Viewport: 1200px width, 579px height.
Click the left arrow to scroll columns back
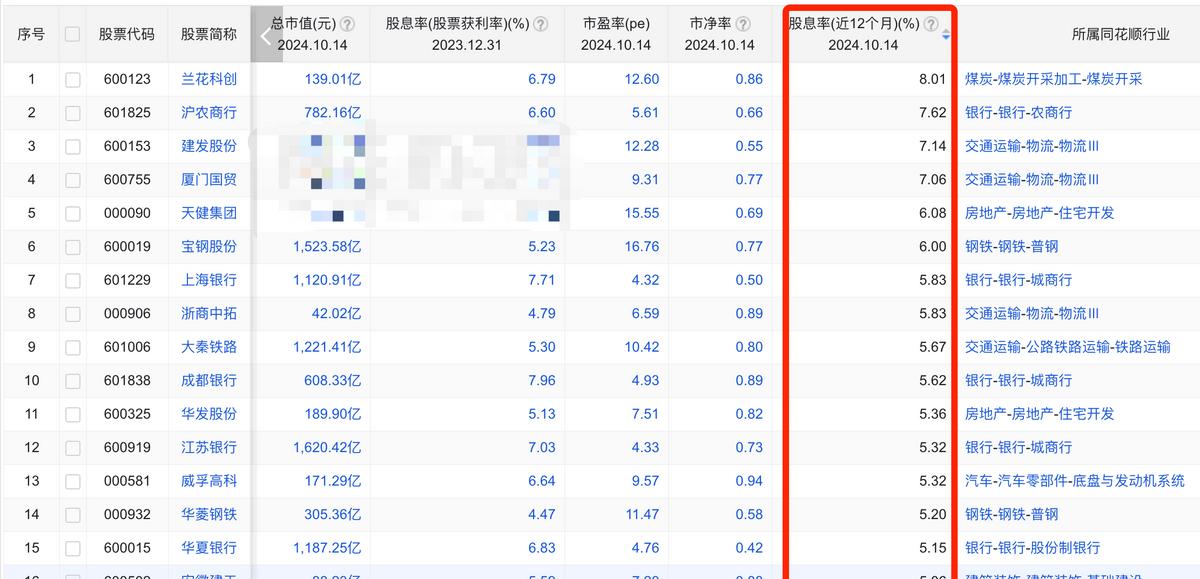click(265, 37)
